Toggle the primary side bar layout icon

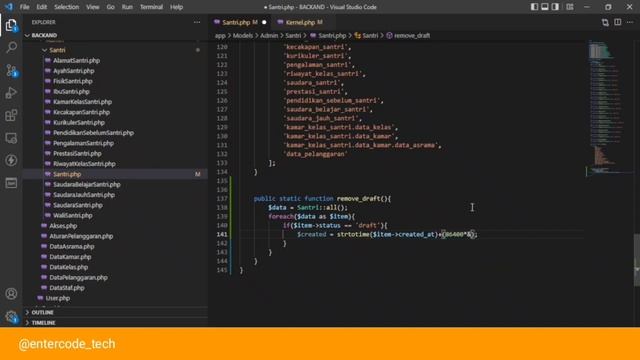534,7
